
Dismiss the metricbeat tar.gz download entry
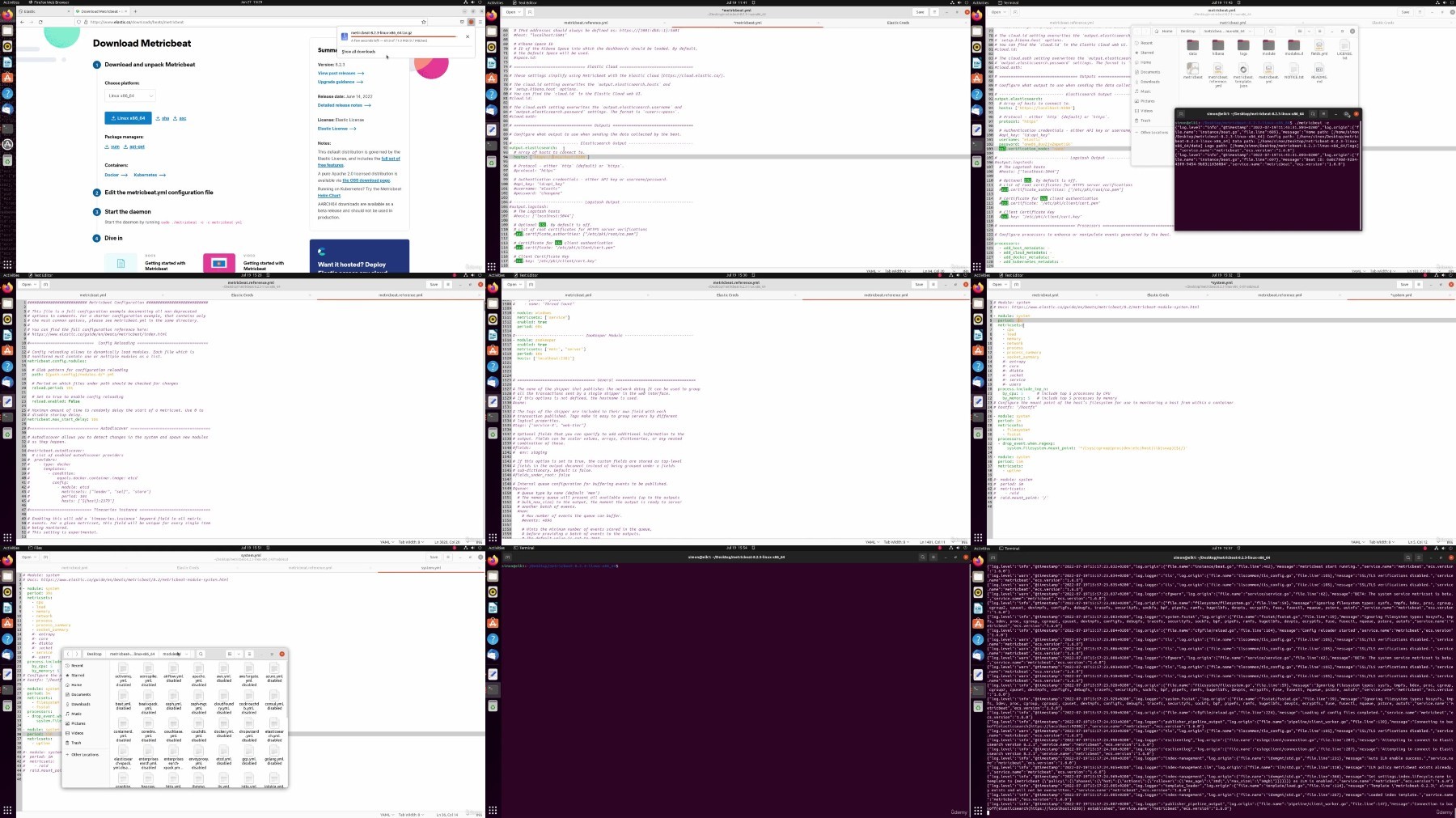click(x=467, y=36)
